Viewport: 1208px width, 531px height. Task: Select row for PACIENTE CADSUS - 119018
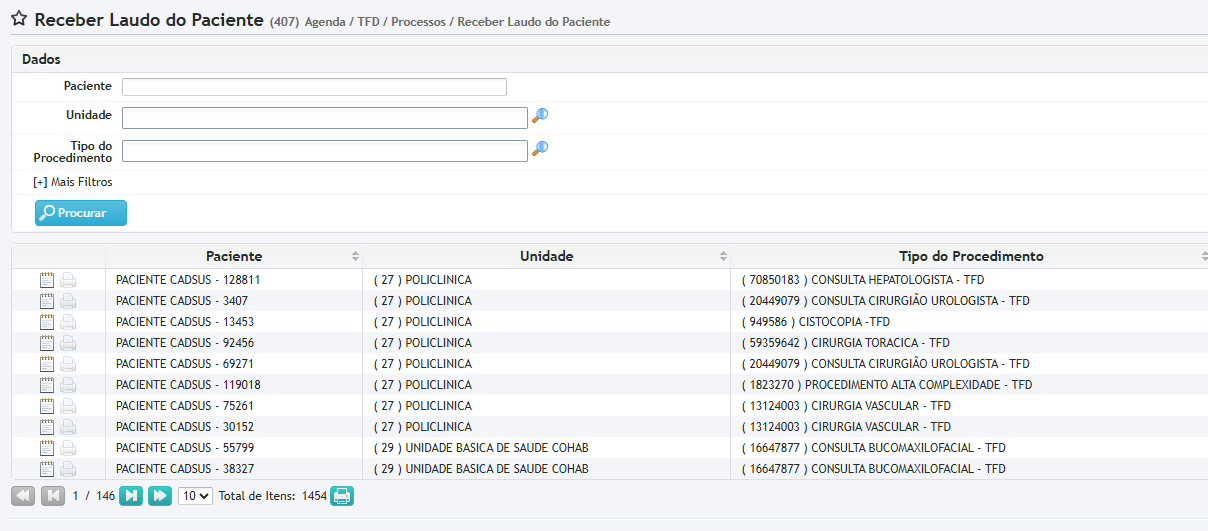coord(188,385)
